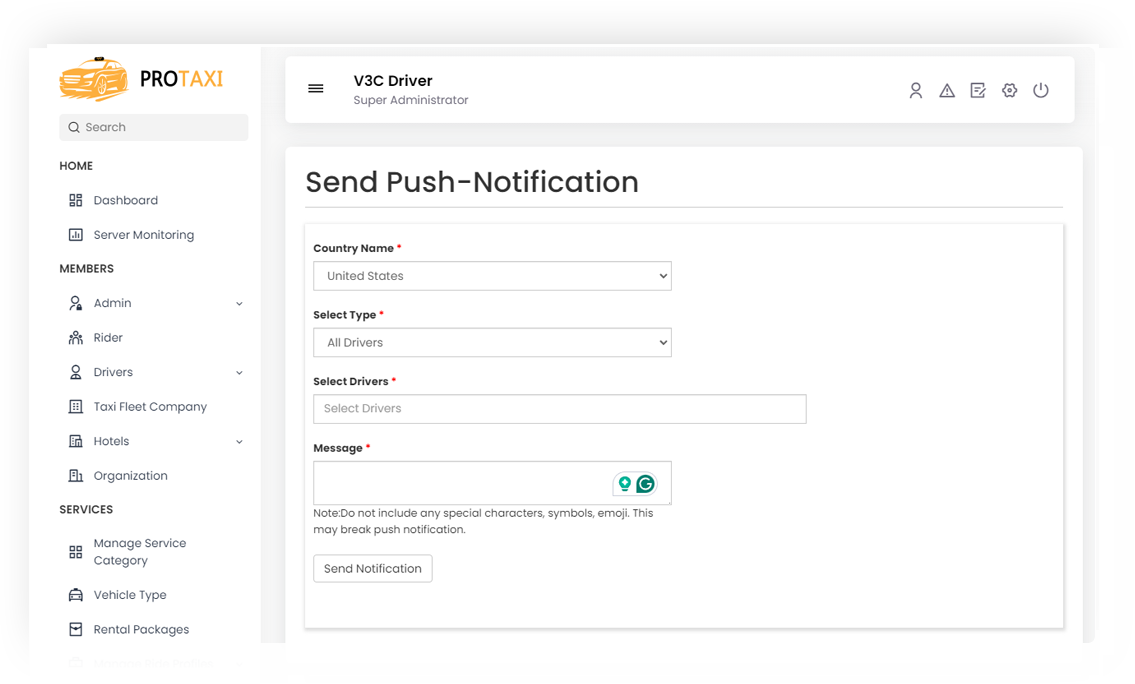Open the notes/edit log icon in header

tap(978, 90)
